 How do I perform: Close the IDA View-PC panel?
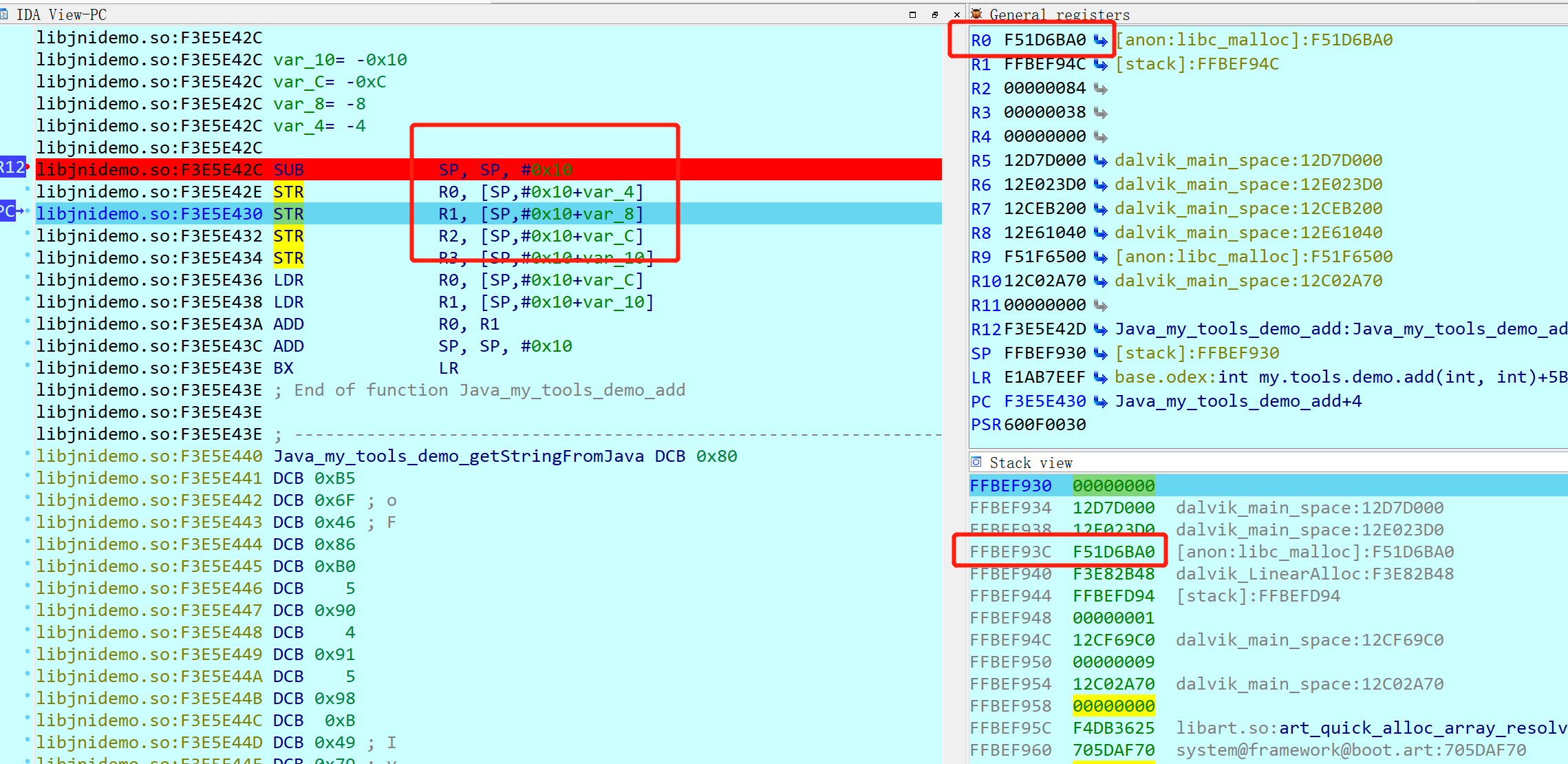(956, 14)
